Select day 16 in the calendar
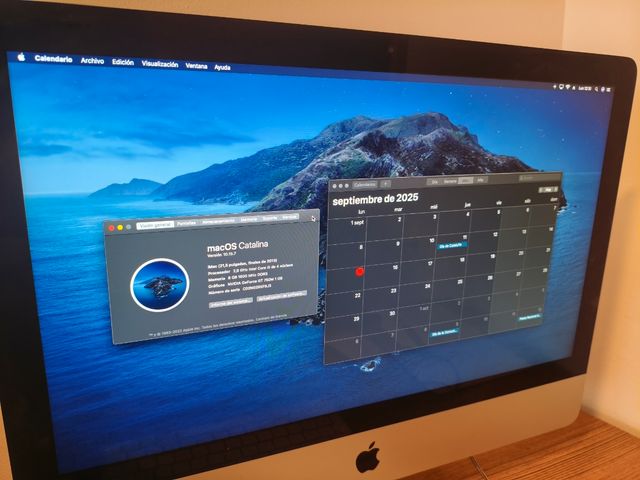The height and width of the screenshot is (480, 640). coord(382,276)
